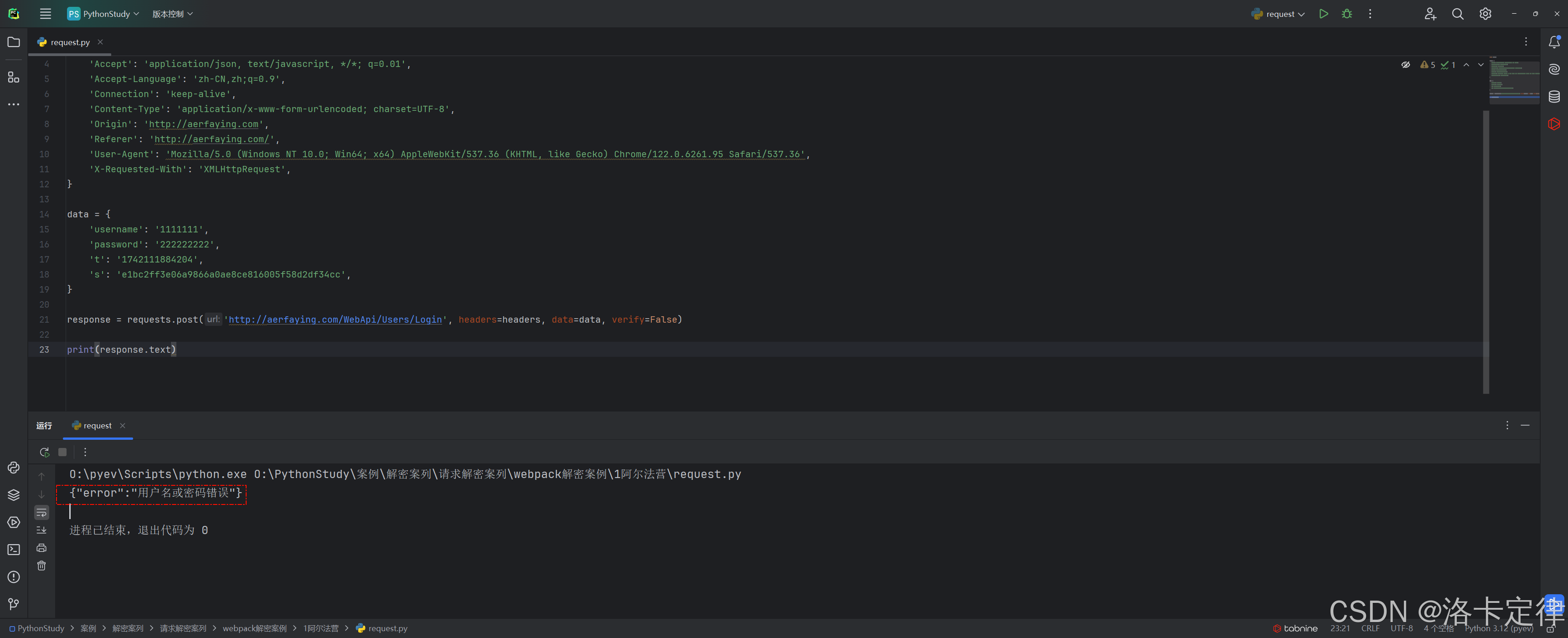Open the Python Packages tool window
The image size is (1568, 638).
(13, 495)
